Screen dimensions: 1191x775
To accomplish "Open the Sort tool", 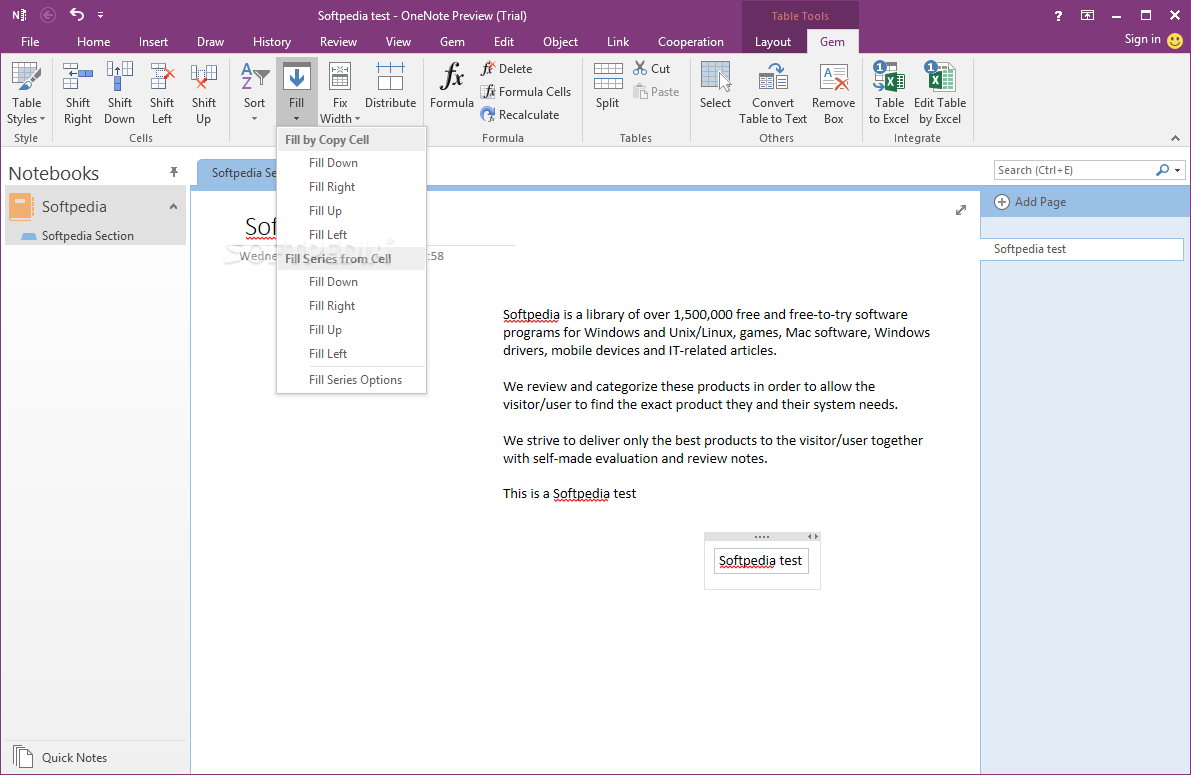I will (x=254, y=92).
